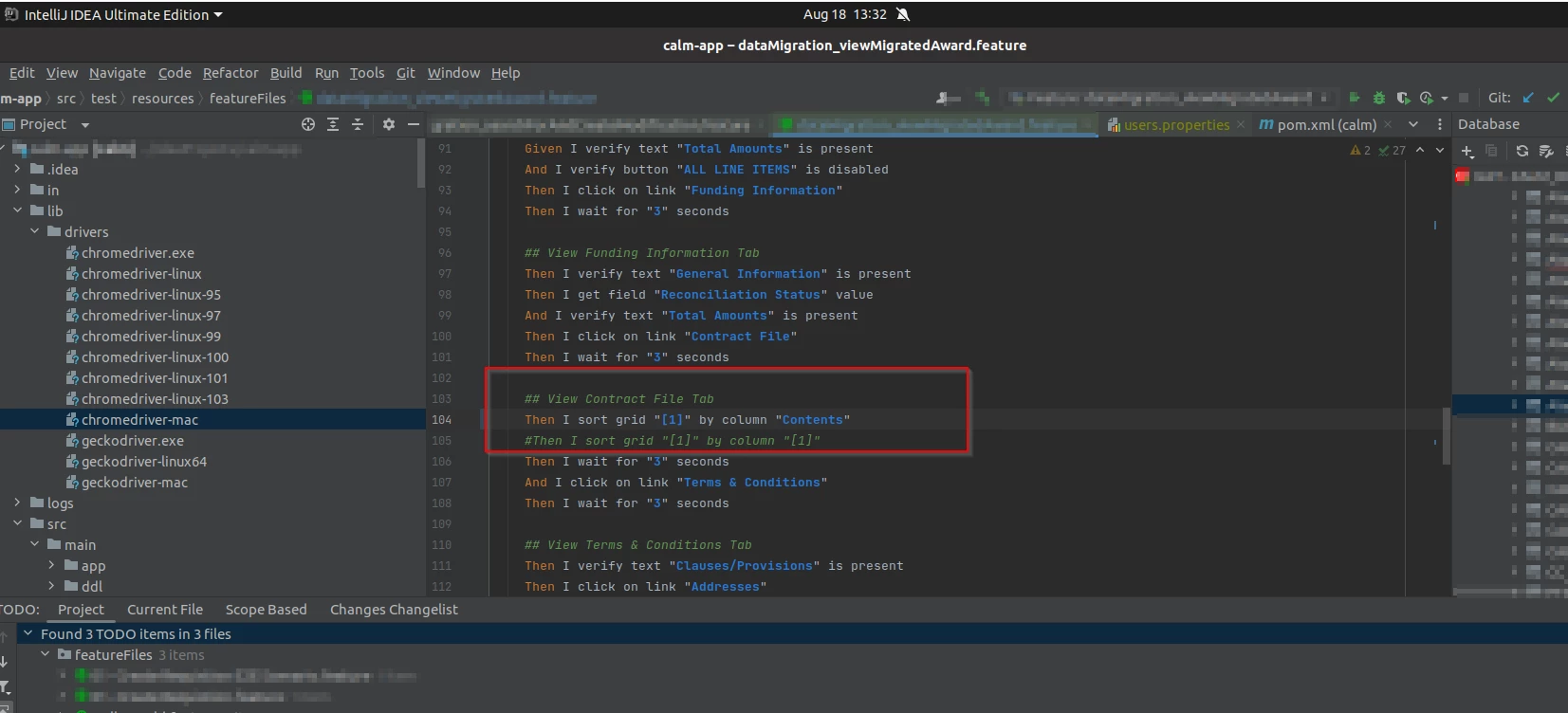Open warnings inspection count widget
The image size is (1568, 713).
pos(1378,150)
